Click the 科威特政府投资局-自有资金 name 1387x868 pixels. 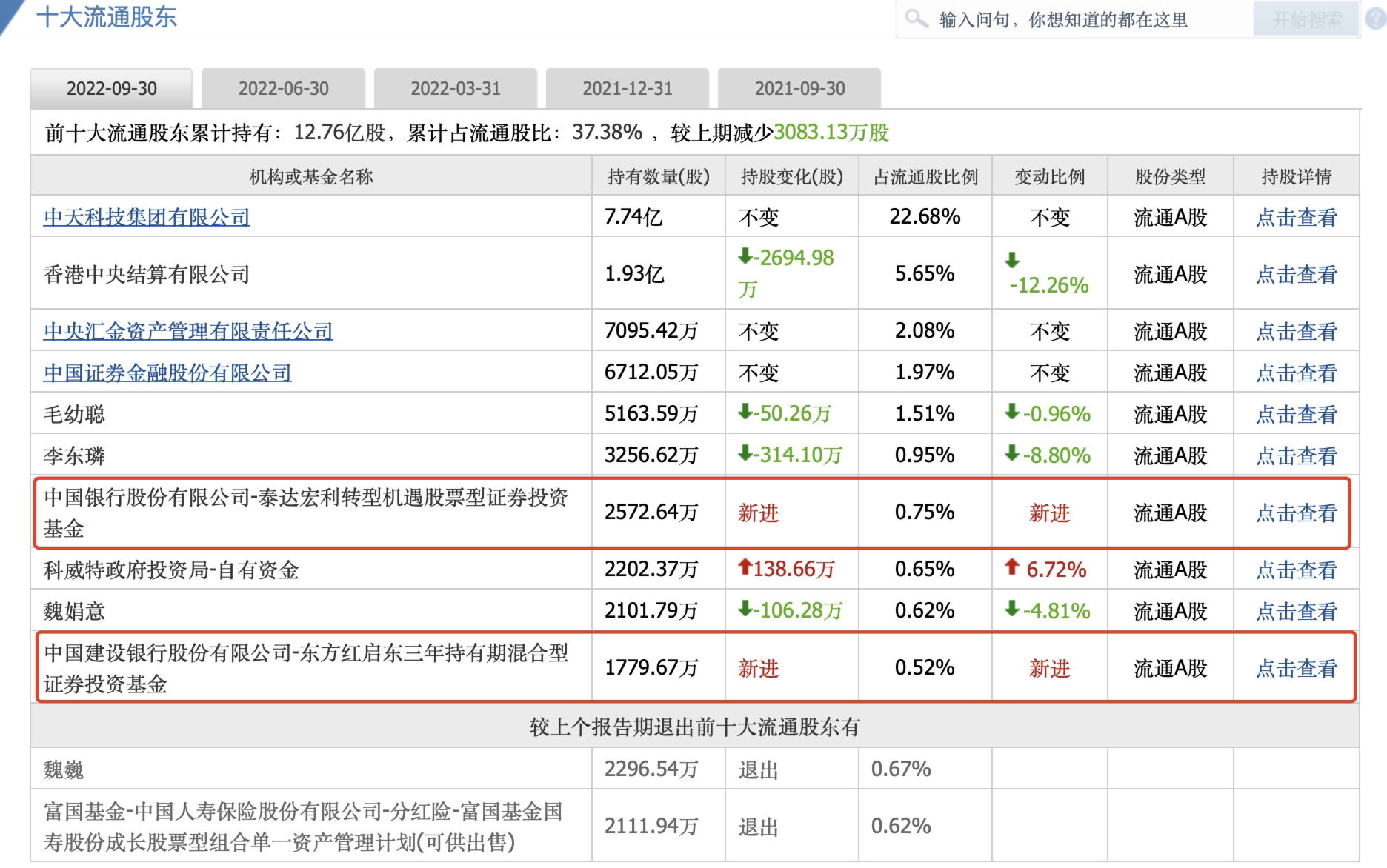tap(171, 570)
